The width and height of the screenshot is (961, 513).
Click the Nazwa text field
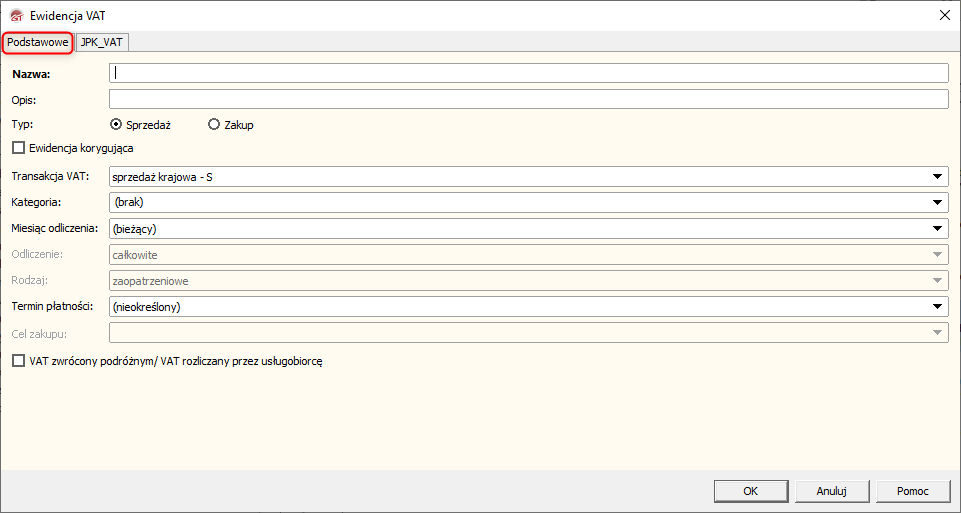tap(528, 73)
